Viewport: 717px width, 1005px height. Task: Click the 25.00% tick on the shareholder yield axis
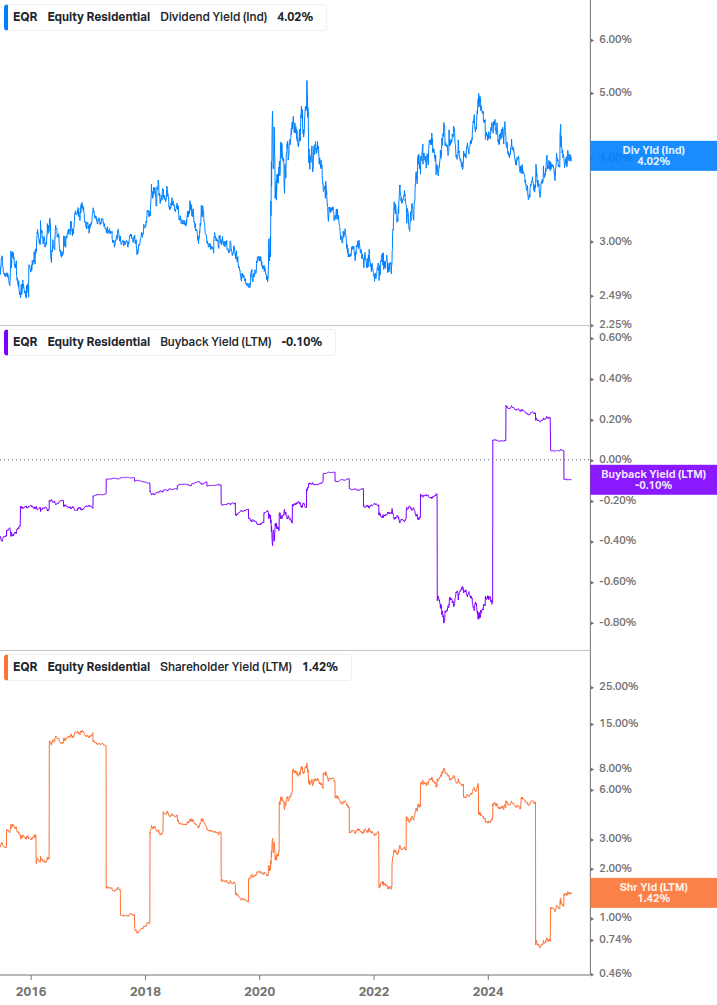point(618,686)
